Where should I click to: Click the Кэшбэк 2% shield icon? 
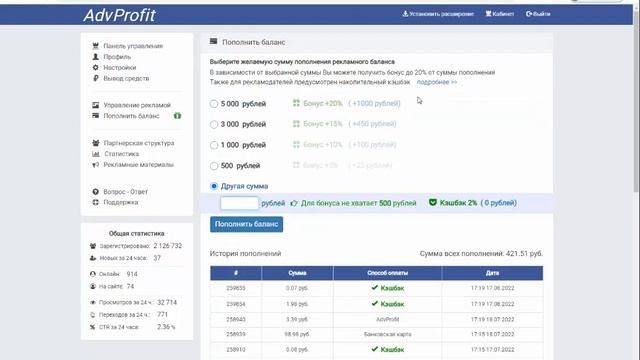coord(433,202)
